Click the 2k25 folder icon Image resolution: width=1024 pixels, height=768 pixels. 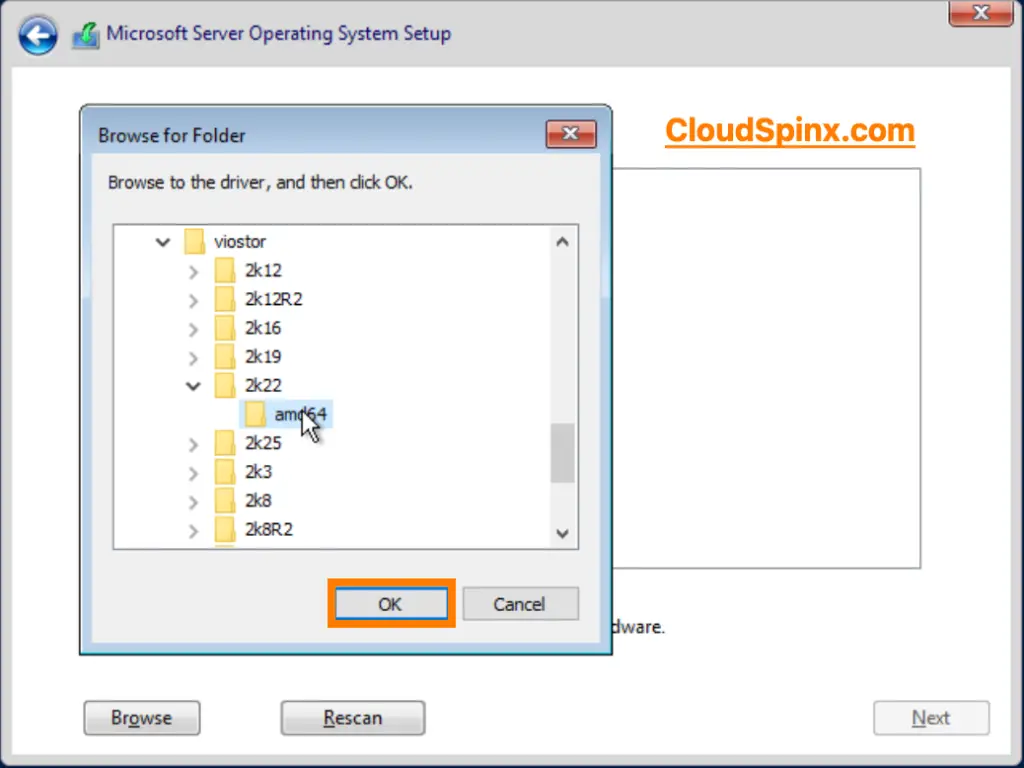(x=225, y=442)
